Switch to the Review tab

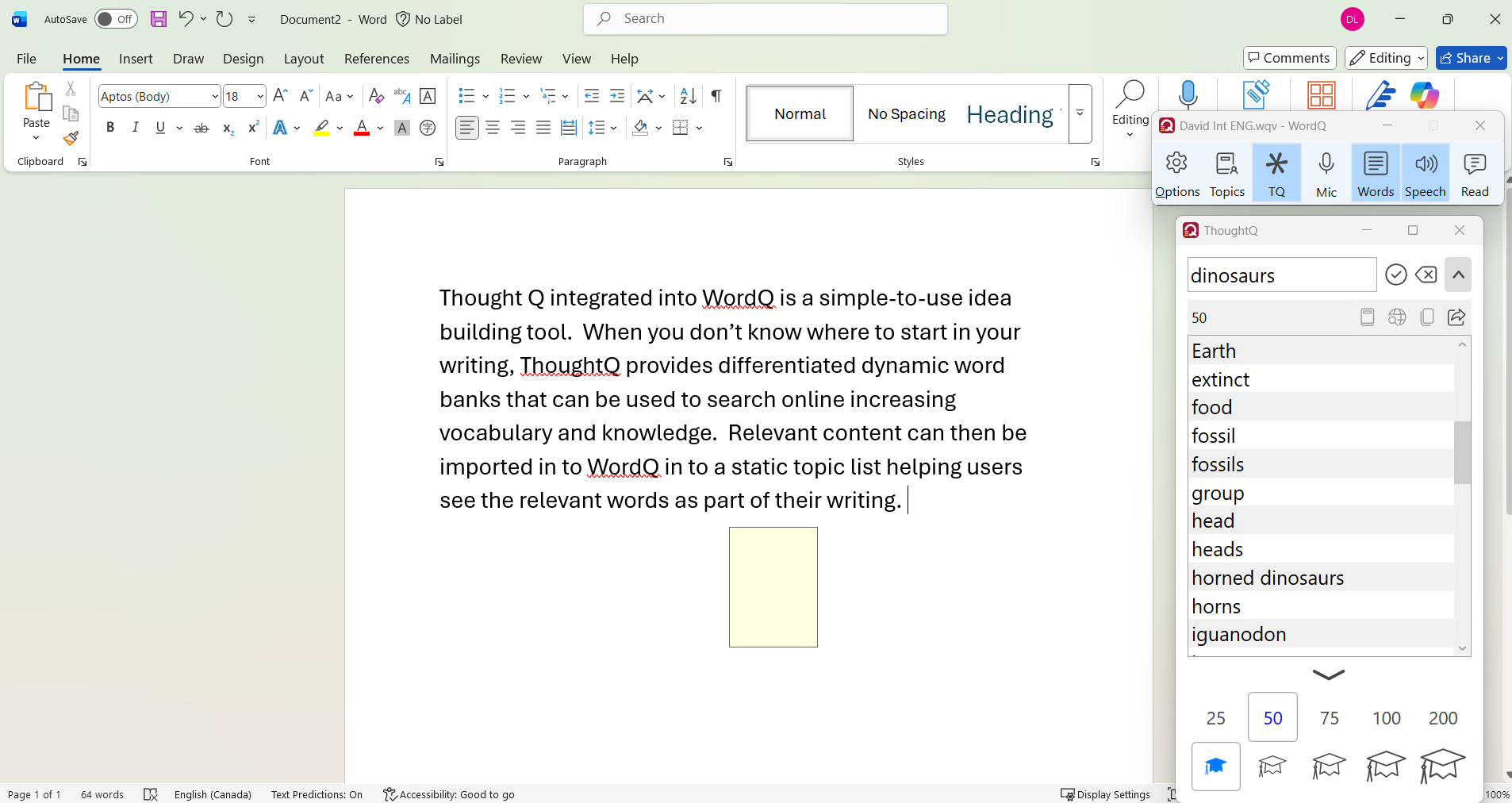521,59
